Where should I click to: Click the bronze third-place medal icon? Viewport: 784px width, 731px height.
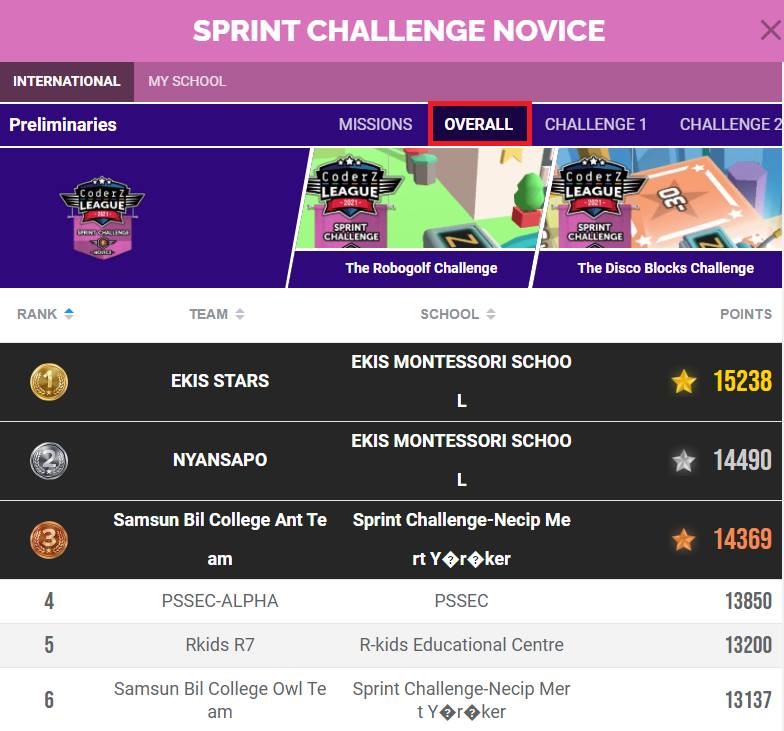49,540
